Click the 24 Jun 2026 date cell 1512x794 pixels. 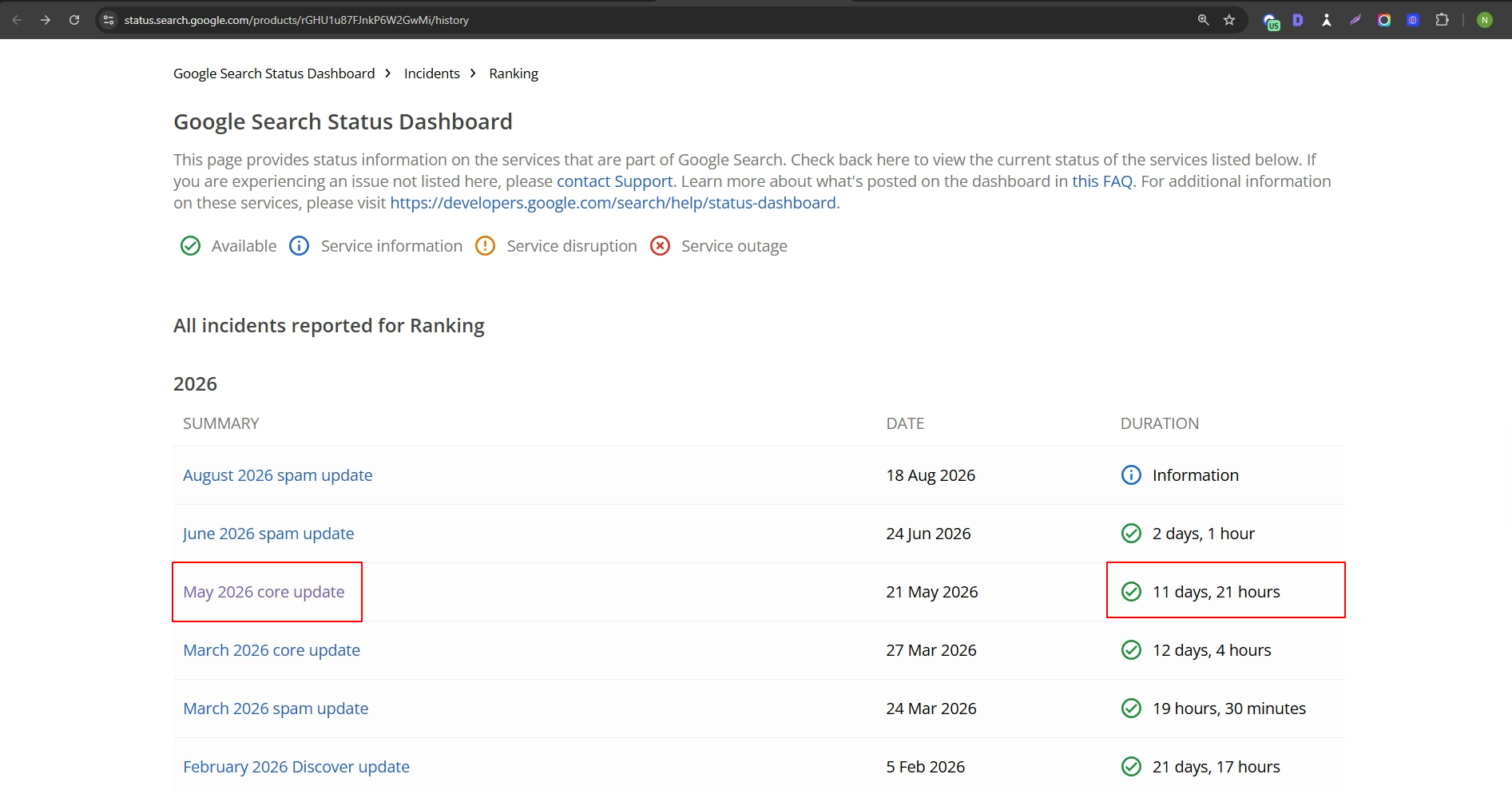(x=928, y=534)
